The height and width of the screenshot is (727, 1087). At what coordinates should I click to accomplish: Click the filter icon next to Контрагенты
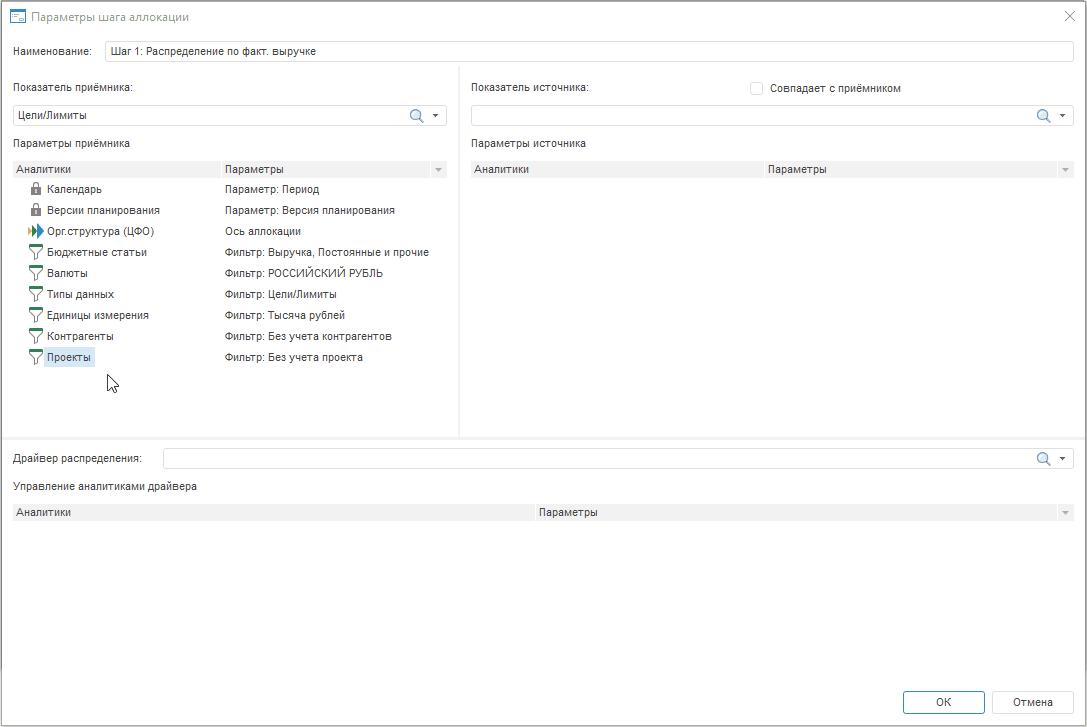click(x=36, y=336)
